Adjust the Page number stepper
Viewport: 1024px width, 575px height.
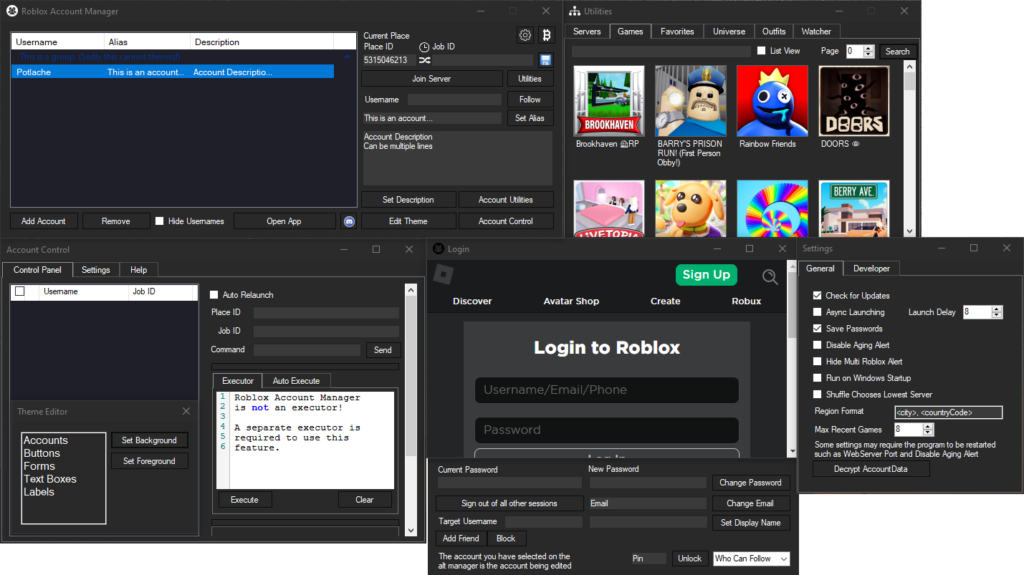[x=869, y=51]
